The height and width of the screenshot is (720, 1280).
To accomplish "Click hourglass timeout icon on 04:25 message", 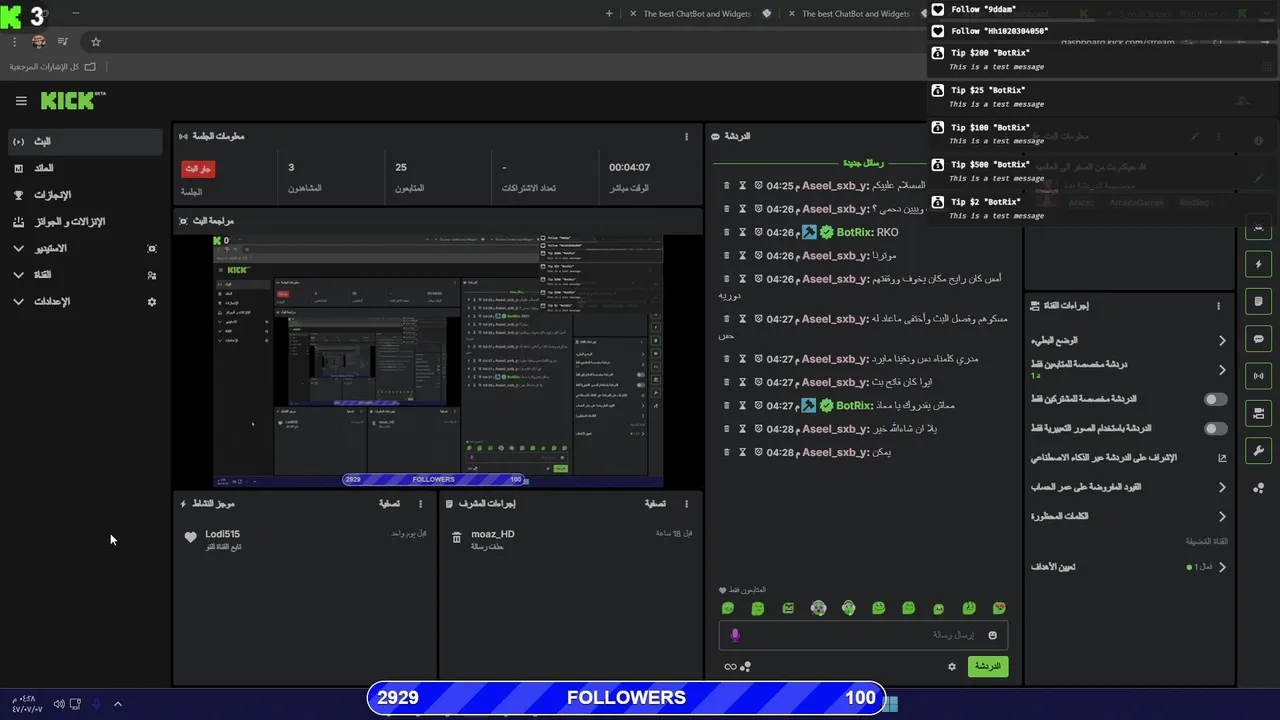I will point(742,185).
